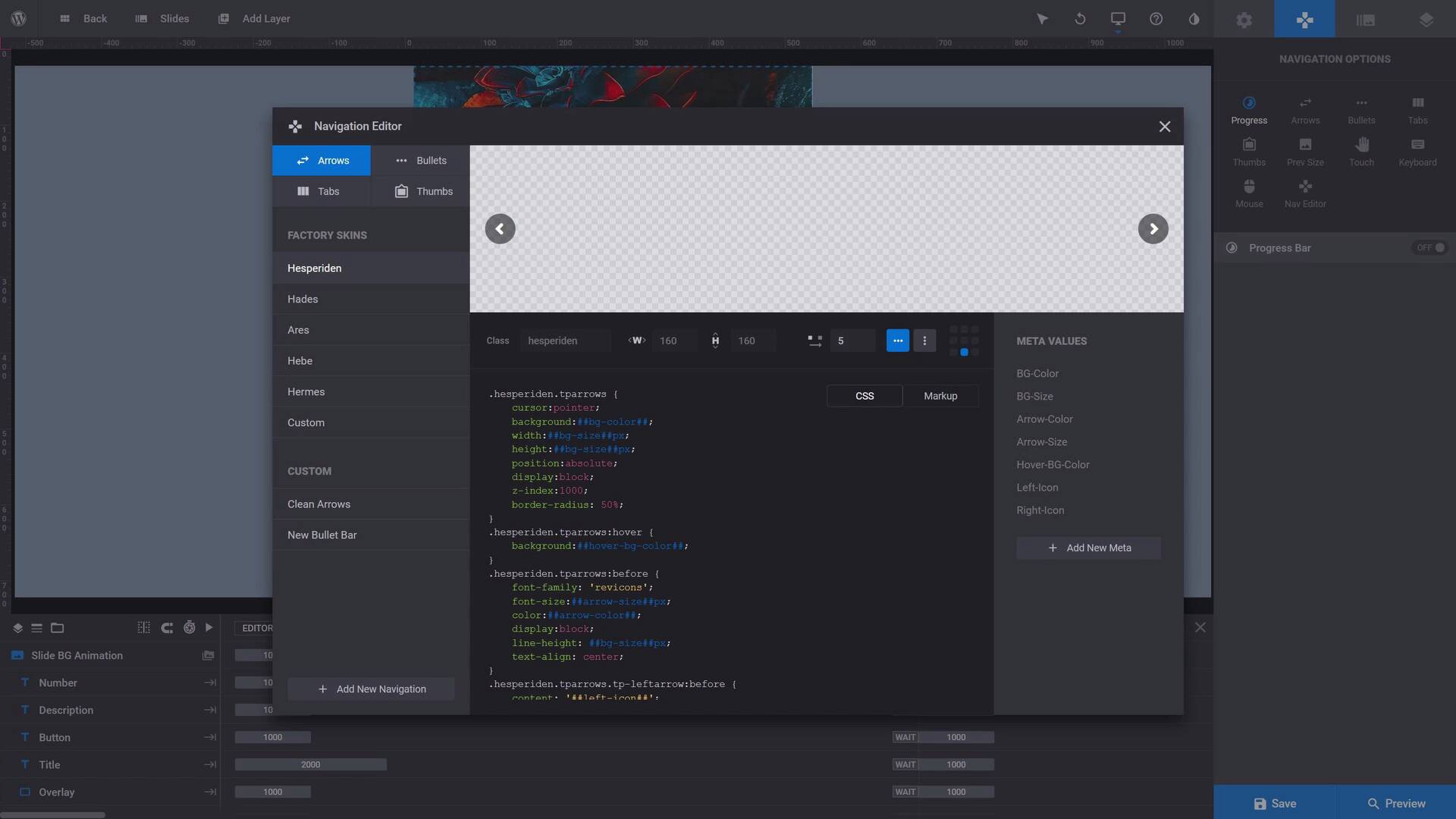Select vertical bullet direction button
This screenshot has width=1456, height=819.
(x=924, y=341)
